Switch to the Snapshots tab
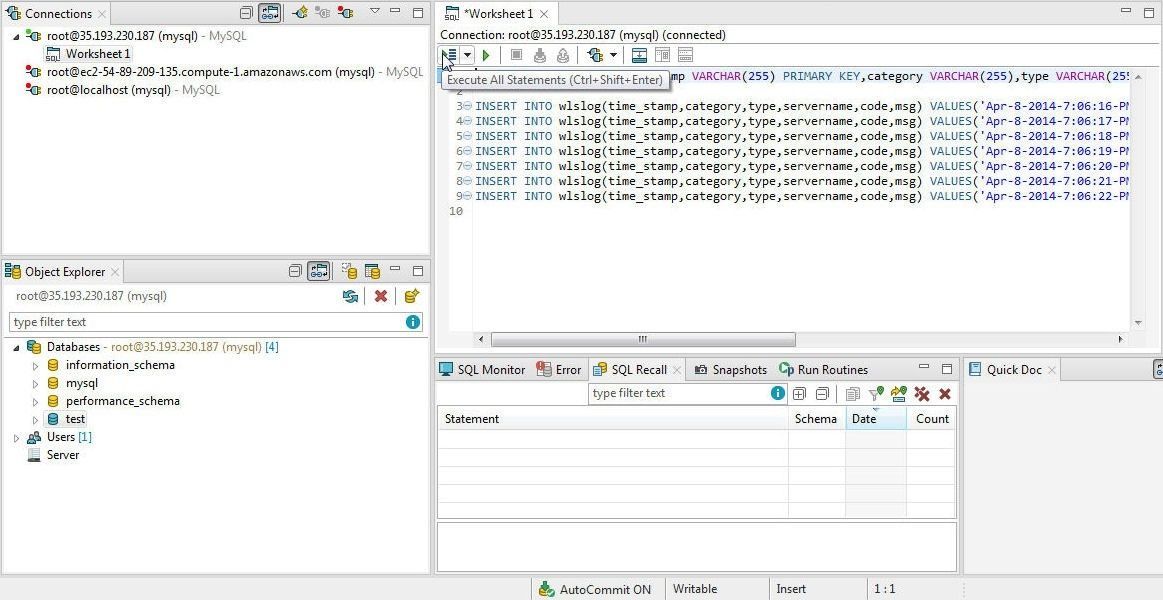The image size is (1163, 600). click(731, 369)
